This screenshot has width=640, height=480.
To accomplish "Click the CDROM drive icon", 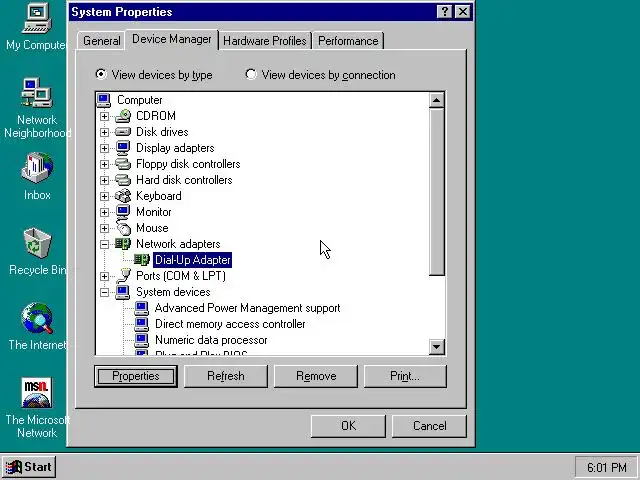I will coord(123,116).
